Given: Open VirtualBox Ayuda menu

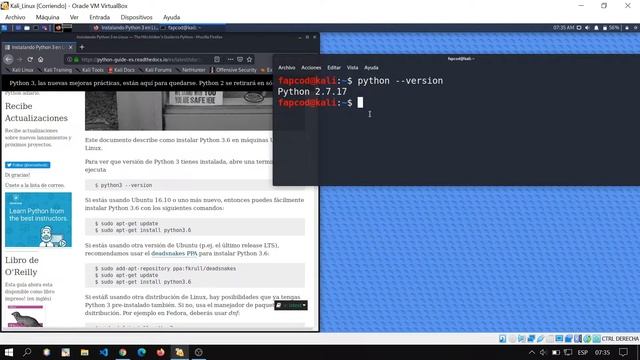Looking at the screenshot, I should [x=171, y=17].
